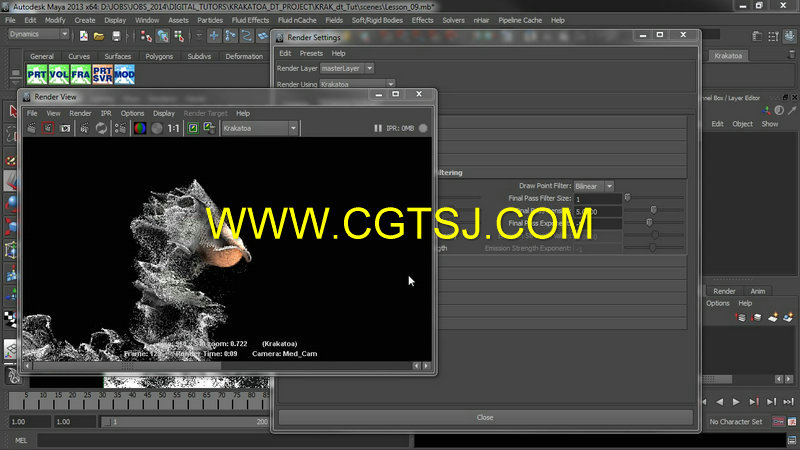Select by object type mode icon
800x450 pixels.
(163, 36)
